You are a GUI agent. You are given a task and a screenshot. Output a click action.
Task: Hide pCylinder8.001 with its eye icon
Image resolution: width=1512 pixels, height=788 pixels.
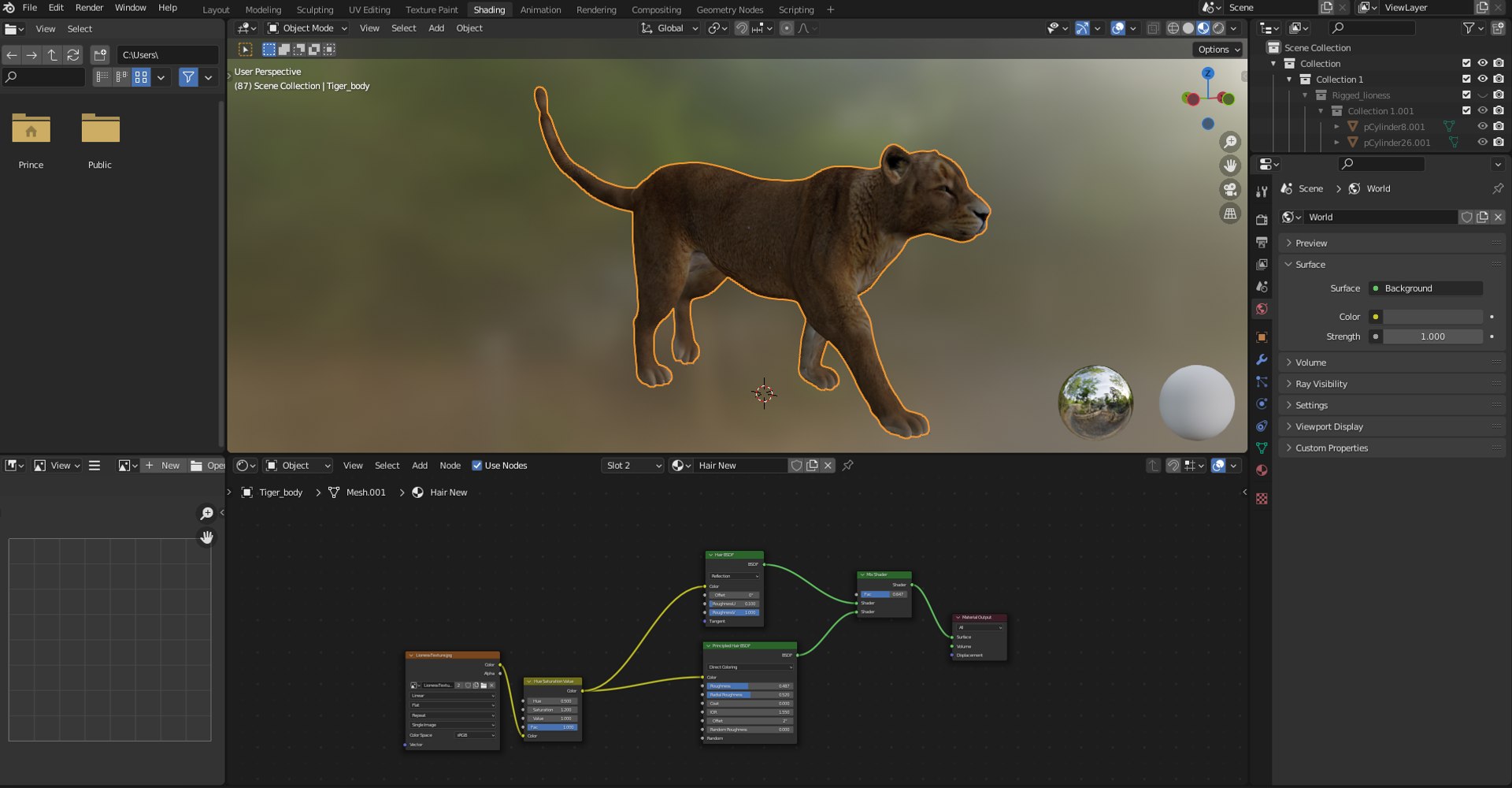click(x=1482, y=126)
